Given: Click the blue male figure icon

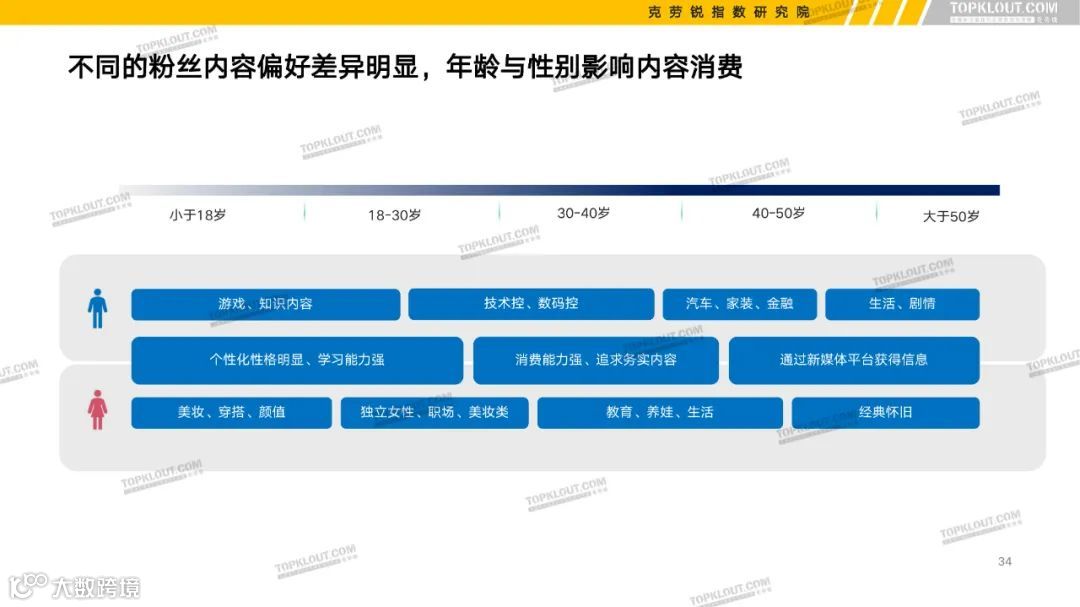Looking at the screenshot, I should pos(97,308).
